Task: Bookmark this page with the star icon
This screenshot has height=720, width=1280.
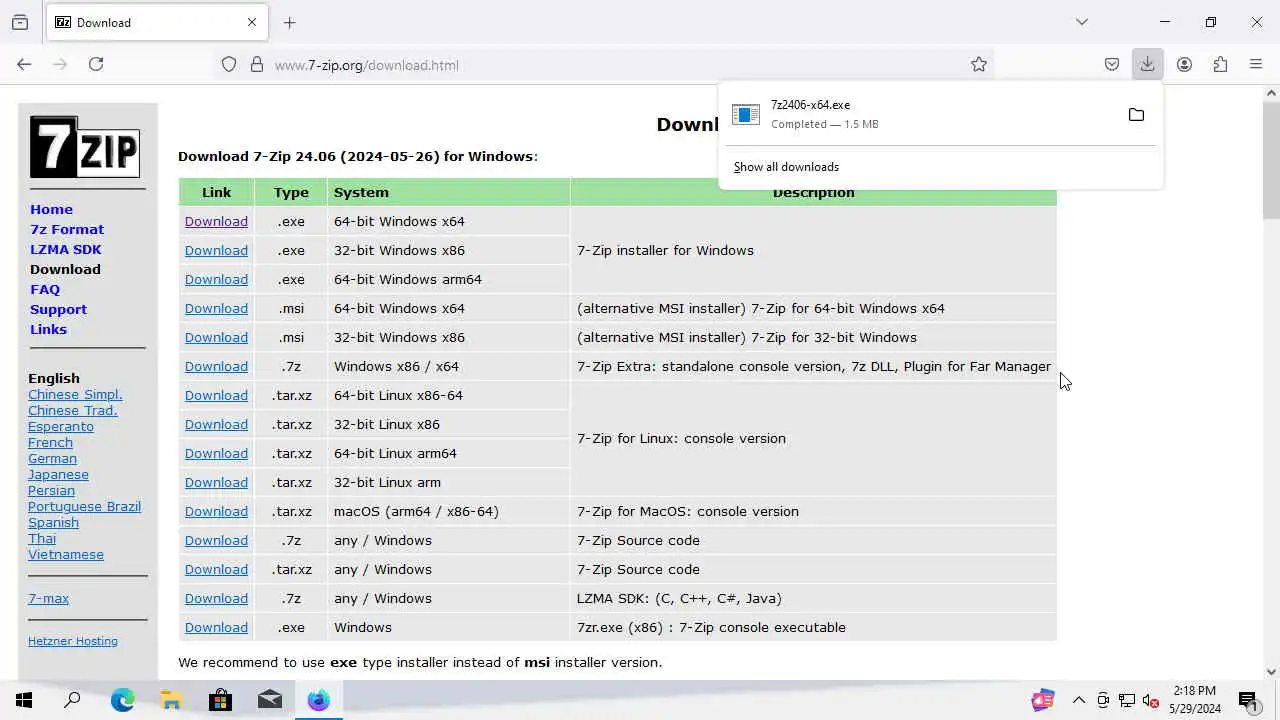Action: (x=979, y=65)
